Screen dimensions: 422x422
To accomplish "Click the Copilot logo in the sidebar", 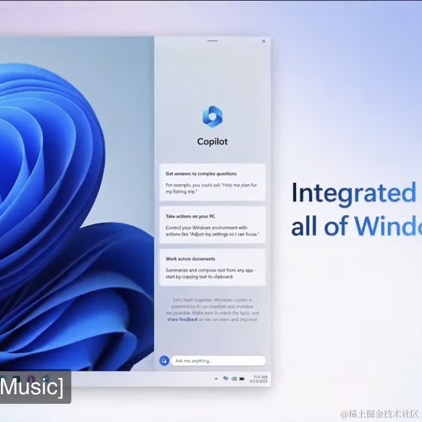I will point(212,117).
